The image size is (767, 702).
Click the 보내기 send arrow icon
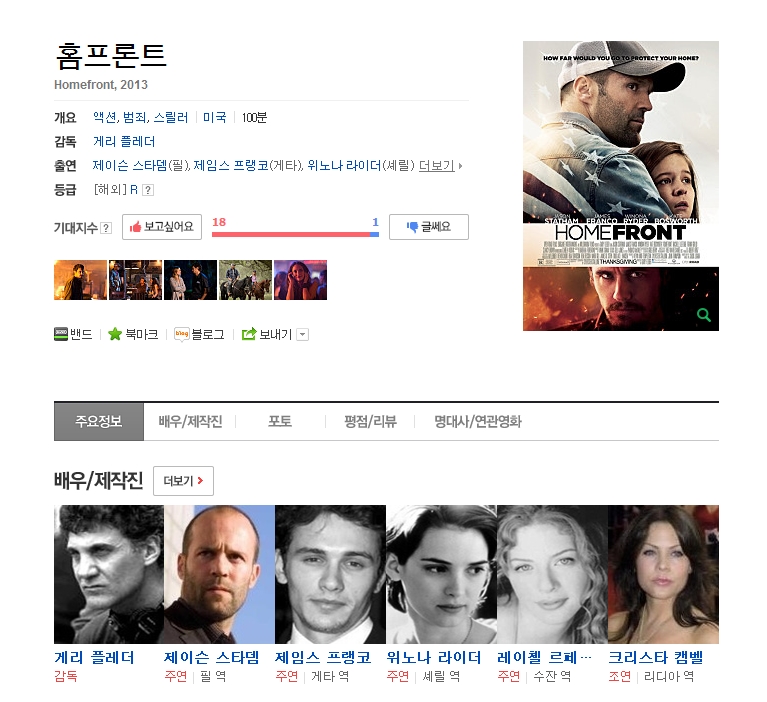(249, 334)
